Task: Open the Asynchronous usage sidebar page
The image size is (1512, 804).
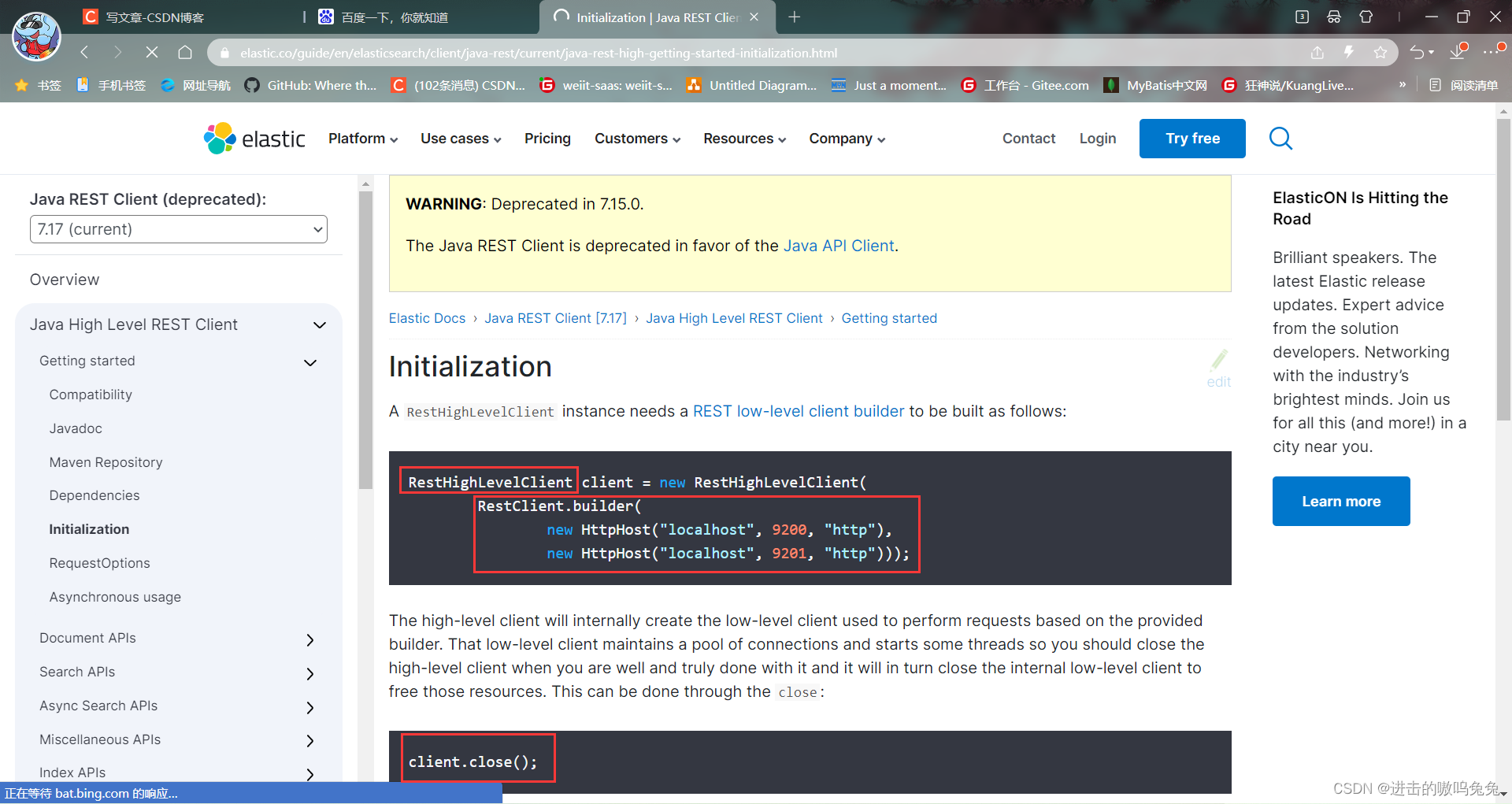Action: 115,597
